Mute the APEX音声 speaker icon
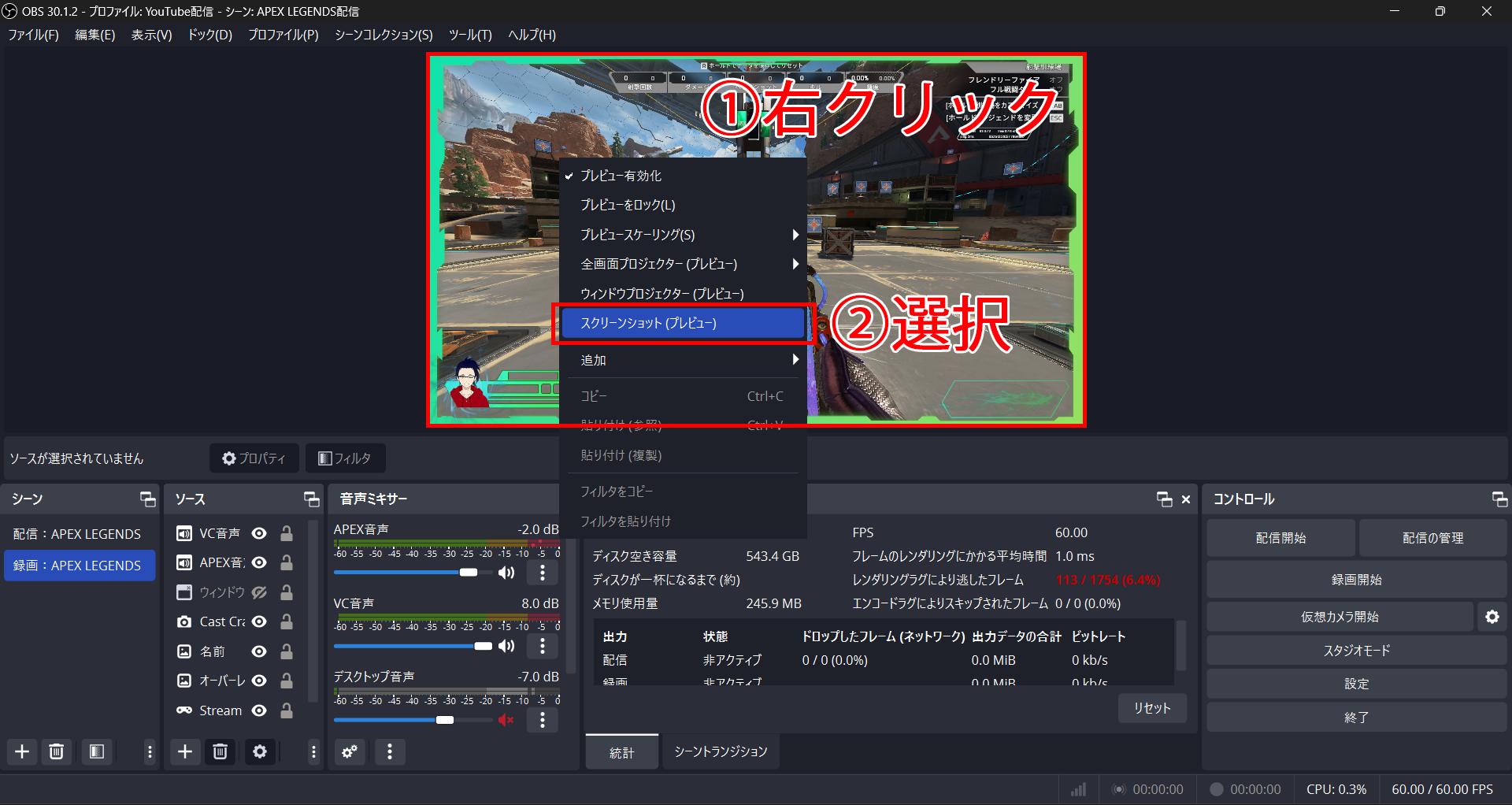 (506, 572)
